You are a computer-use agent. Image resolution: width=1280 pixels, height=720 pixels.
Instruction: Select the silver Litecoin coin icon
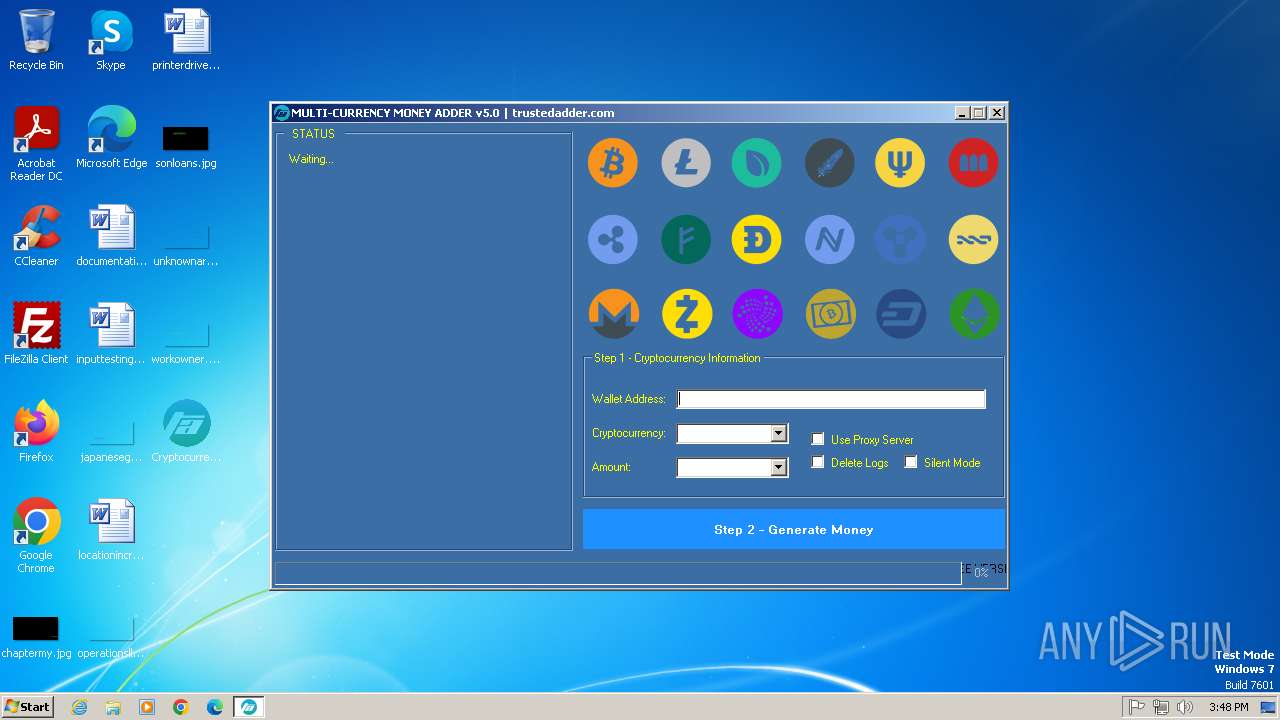click(x=686, y=163)
